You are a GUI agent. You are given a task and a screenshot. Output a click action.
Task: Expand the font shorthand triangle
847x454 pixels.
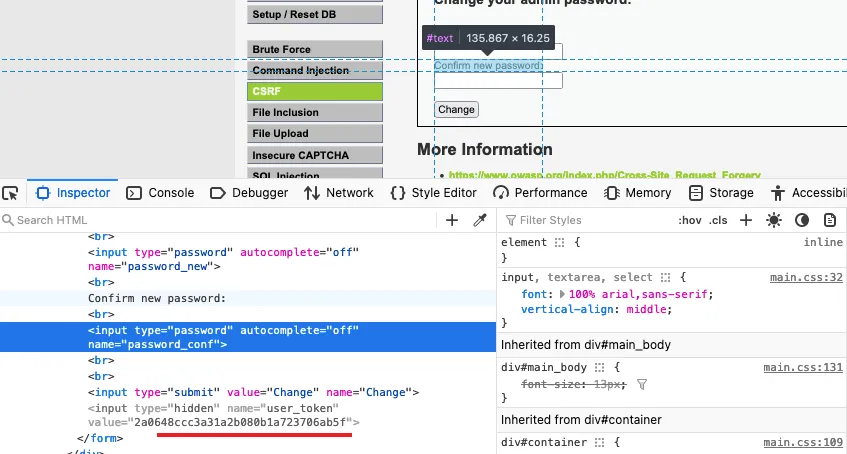point(562,295)
